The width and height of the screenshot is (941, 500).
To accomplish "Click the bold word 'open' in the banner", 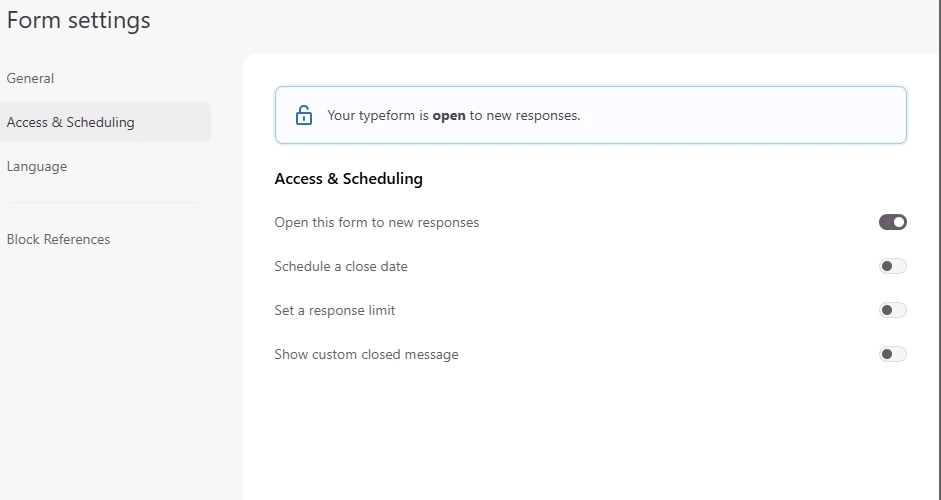I will coord(449,115).
